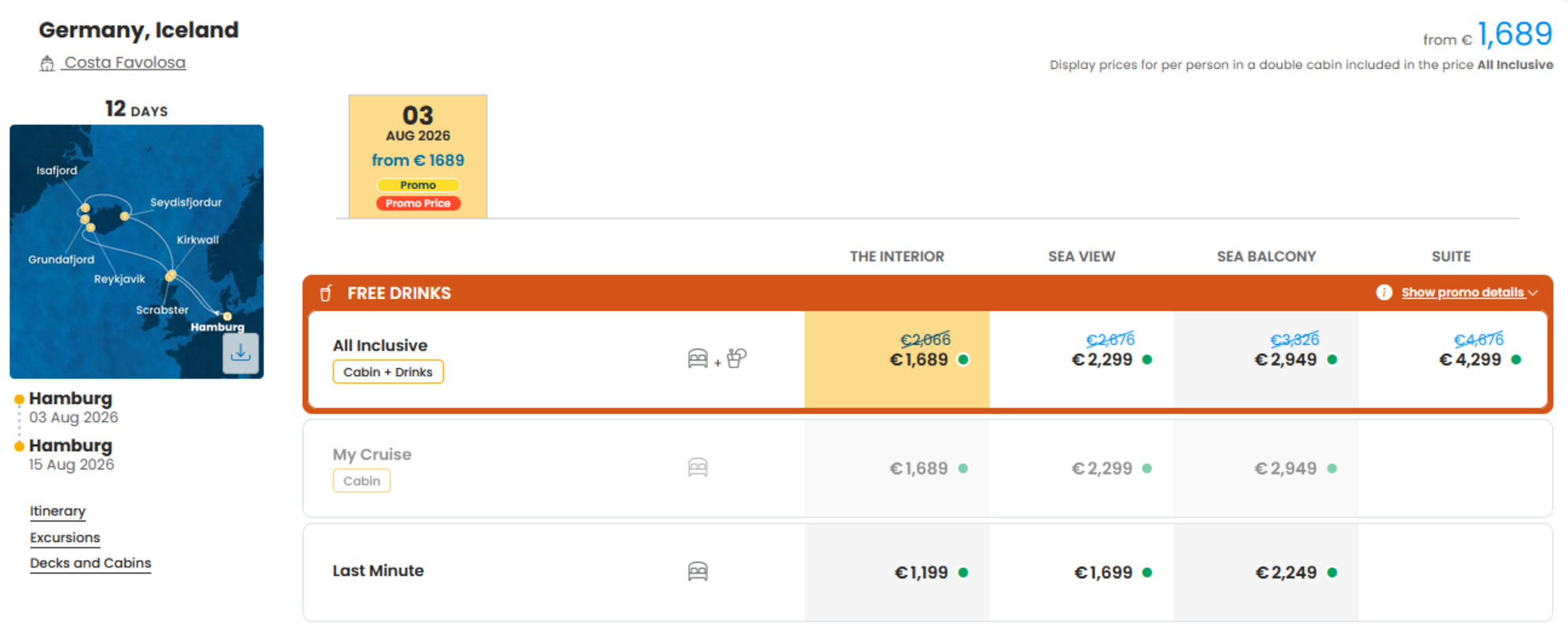This screenshot has height=633, width=1568.
Task: Open Decks and Cabins link
Action: point(90,563)
